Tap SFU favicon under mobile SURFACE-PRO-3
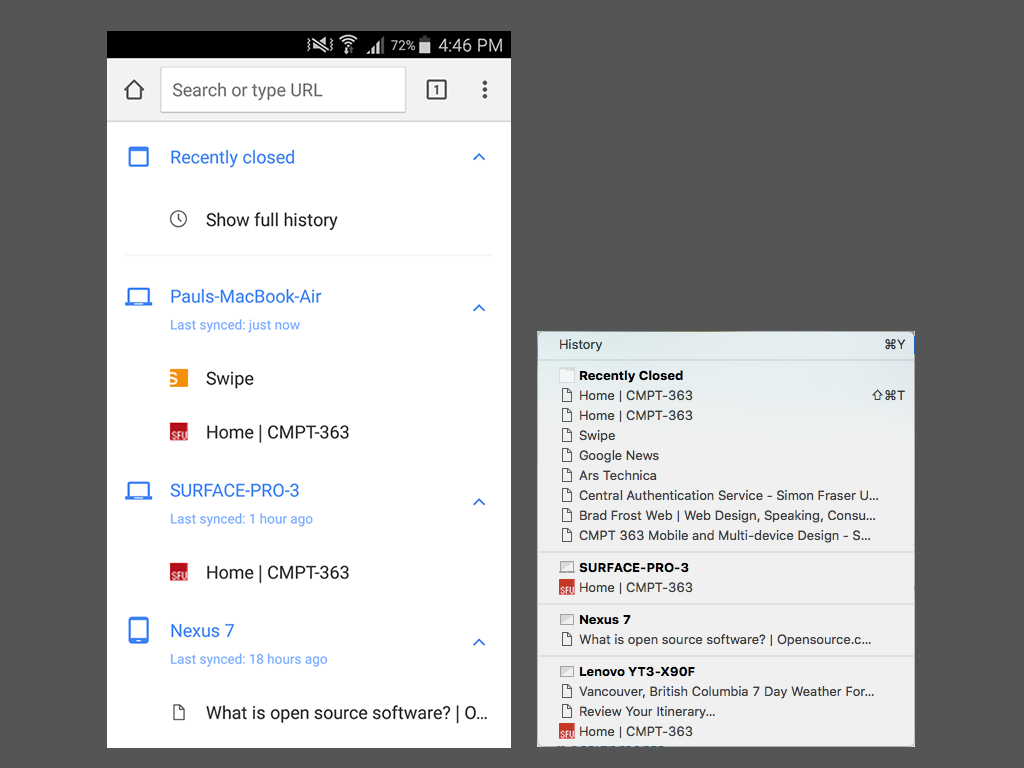Screen dimensions: 1024x768 pos(179,572)
